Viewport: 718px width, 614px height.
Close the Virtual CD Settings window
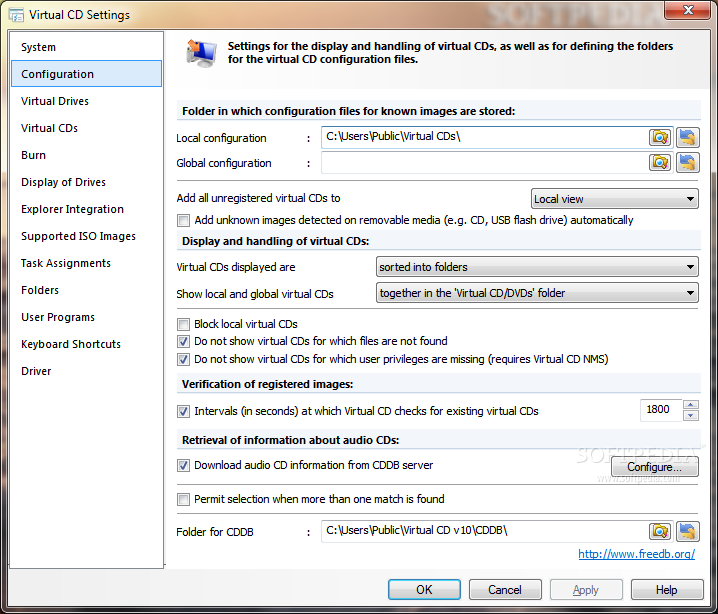(x=688, y=10)
